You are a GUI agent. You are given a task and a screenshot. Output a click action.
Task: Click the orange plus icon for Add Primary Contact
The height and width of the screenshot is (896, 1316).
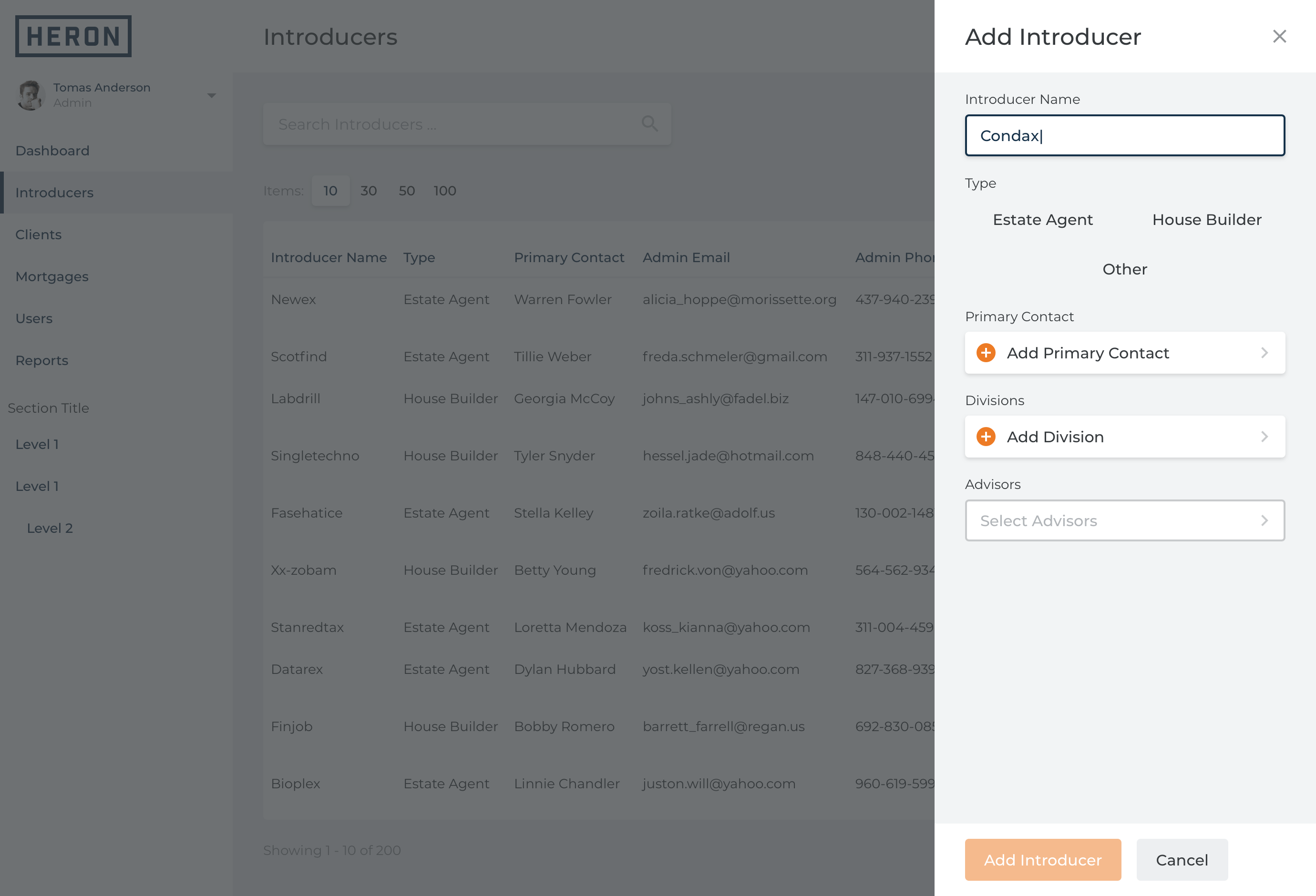click(x=986, y=353)
